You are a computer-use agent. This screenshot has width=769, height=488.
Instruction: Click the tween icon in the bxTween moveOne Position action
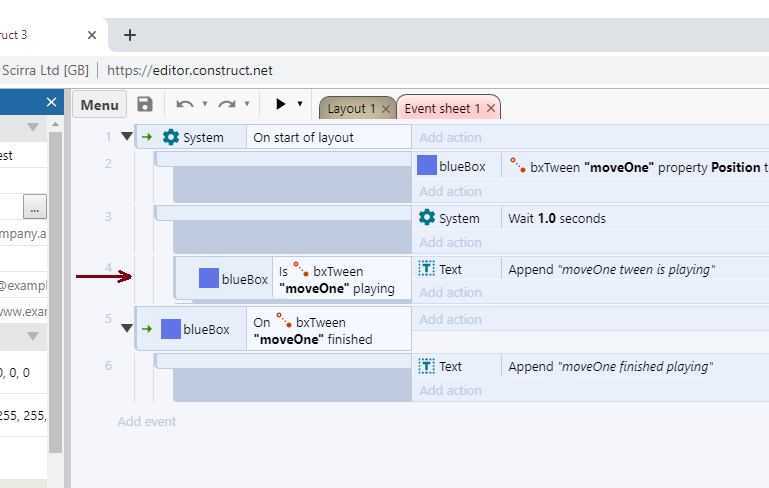click(517, 165)
